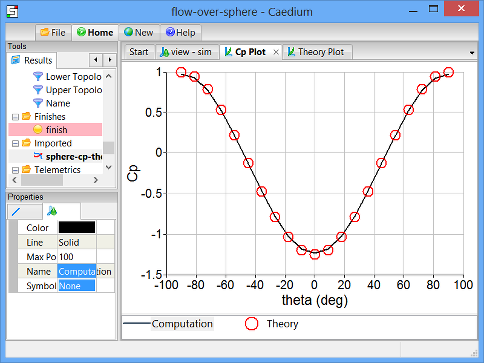The width and height of the screenshot is (484, 363).
Task: Click the tree horizontal scroll right arrow
Action: (x=96, y=180)
